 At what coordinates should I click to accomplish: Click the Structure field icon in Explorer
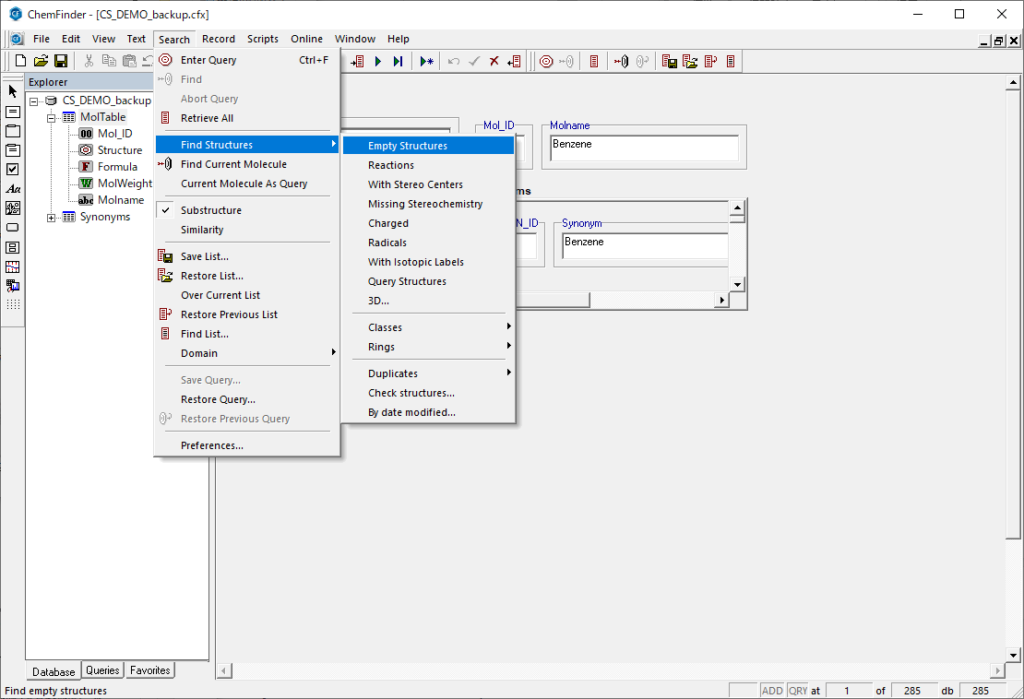pyautogui.click(x=86, y=150)
